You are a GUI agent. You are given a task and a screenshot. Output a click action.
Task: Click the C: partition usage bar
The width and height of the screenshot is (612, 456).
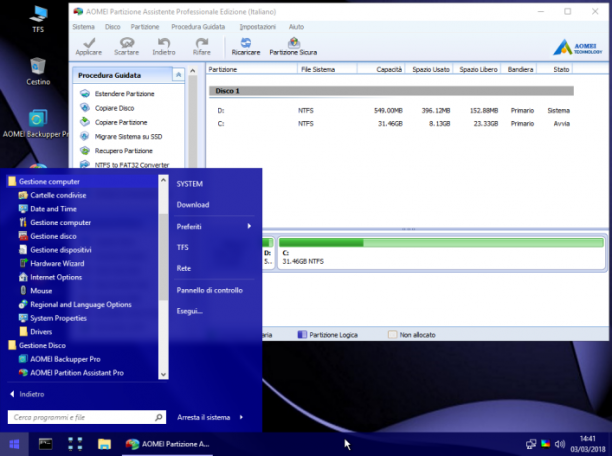click(441, 243)
